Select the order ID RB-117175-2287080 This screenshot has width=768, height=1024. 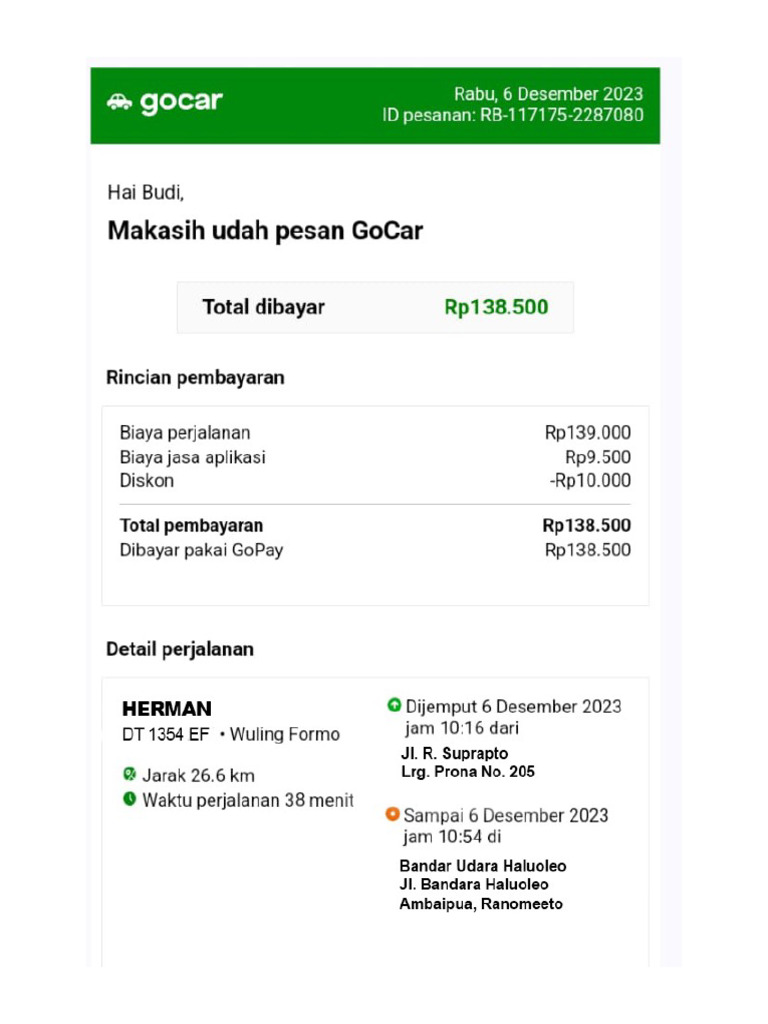(x=573, y=115)
